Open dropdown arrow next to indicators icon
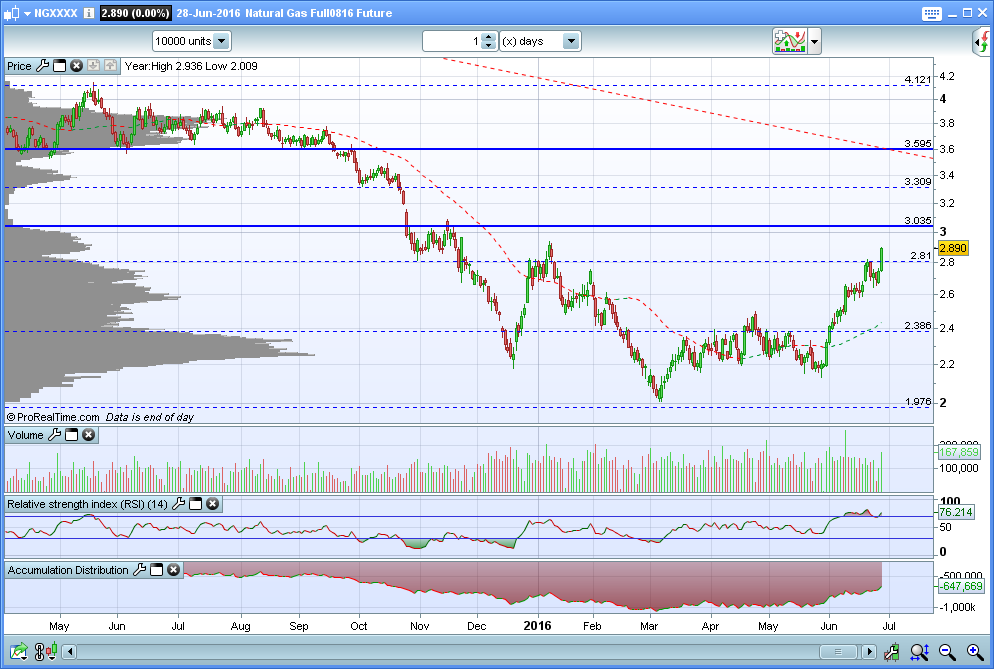 click(815, 42)
